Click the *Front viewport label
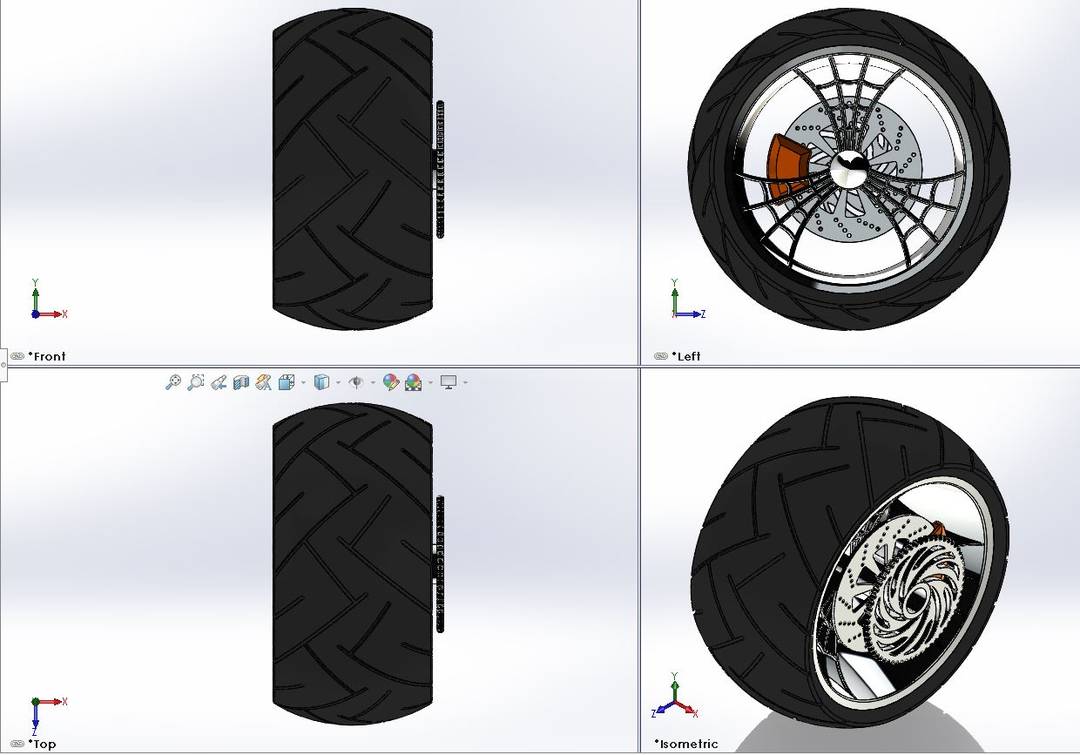Screen dimensions: 1080x755 click(45, 356)
